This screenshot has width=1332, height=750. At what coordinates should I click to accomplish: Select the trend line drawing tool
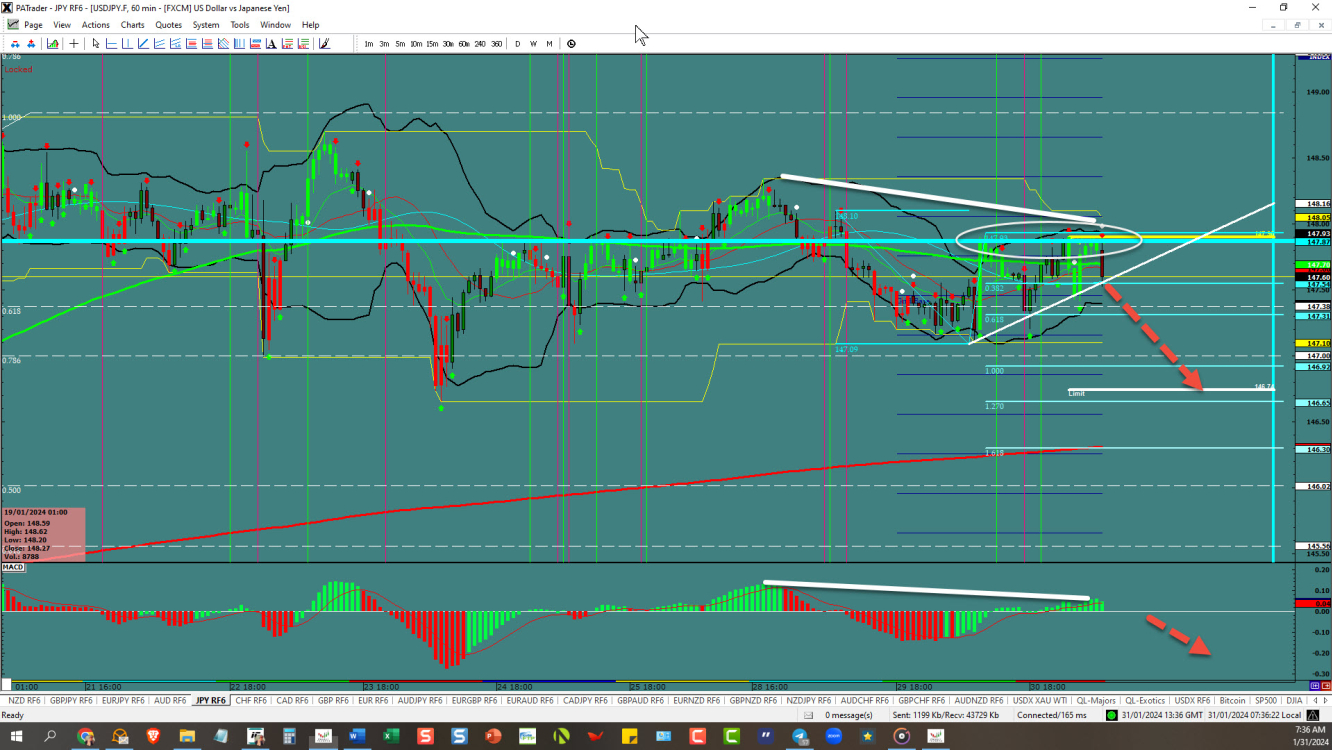[x=143, y=43]
